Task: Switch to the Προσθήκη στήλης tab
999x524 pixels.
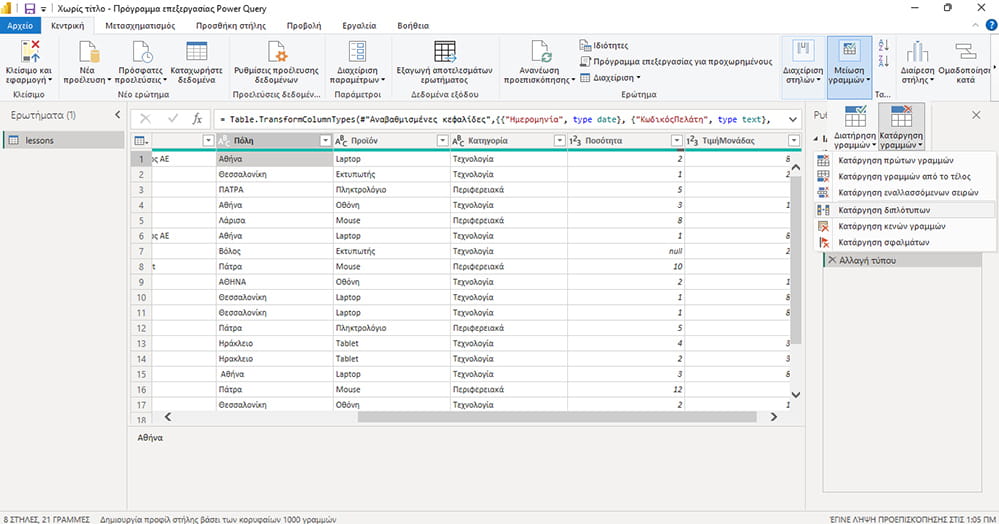Action: coord(231,25)
